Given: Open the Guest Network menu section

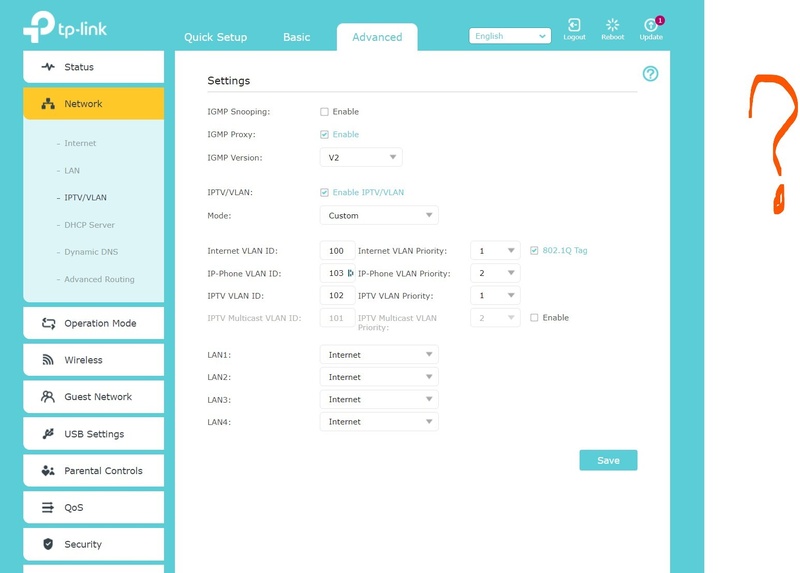Looking at the screenshot, I should pyautogui.click(x=93, y=396).
